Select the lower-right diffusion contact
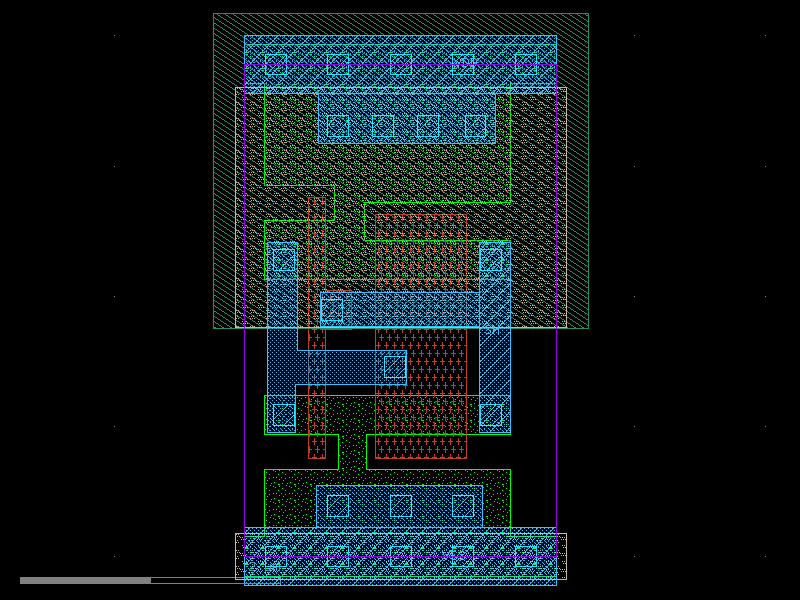800x600 pixels. (490, 415)
